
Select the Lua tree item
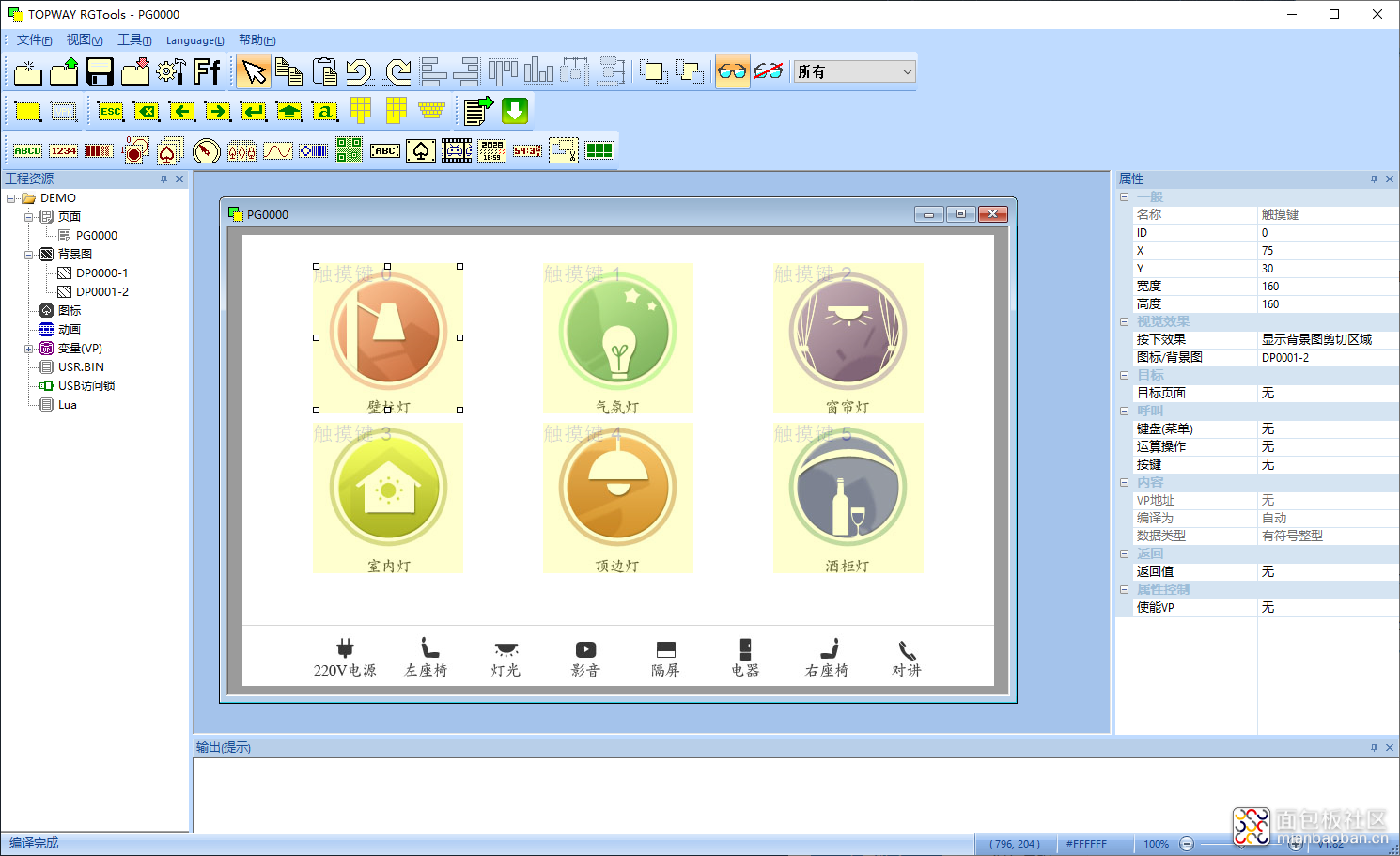(x=67, y=405)
